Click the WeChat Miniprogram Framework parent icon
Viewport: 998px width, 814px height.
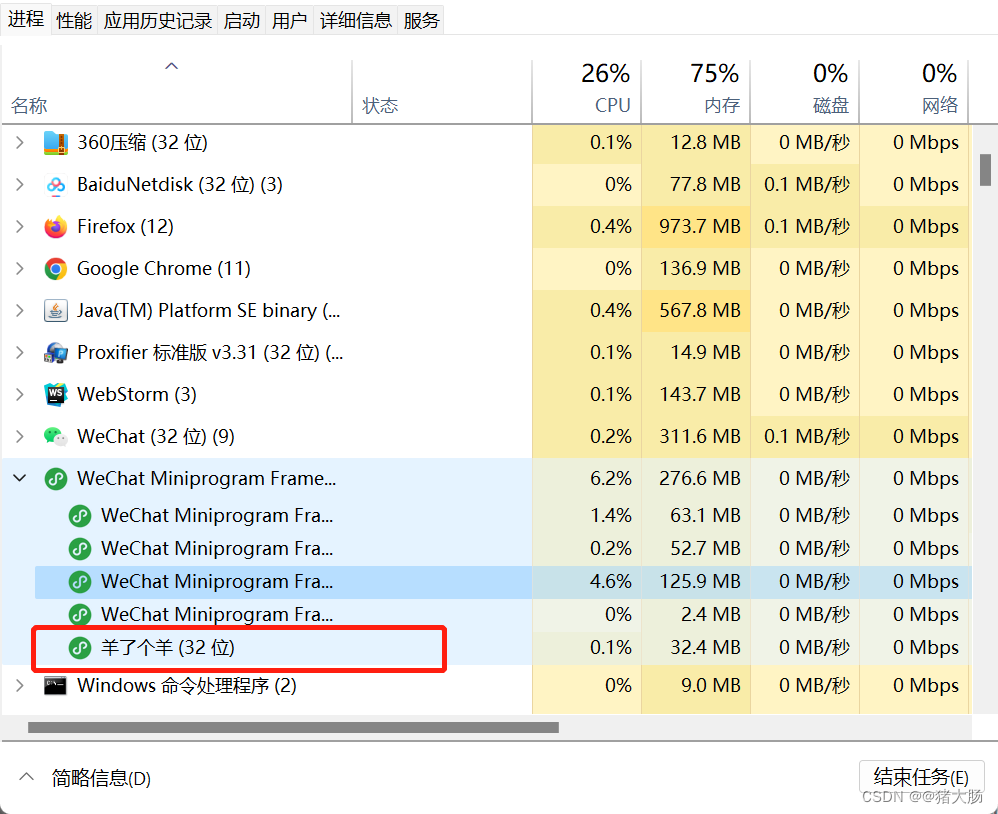tap(55, 479)
